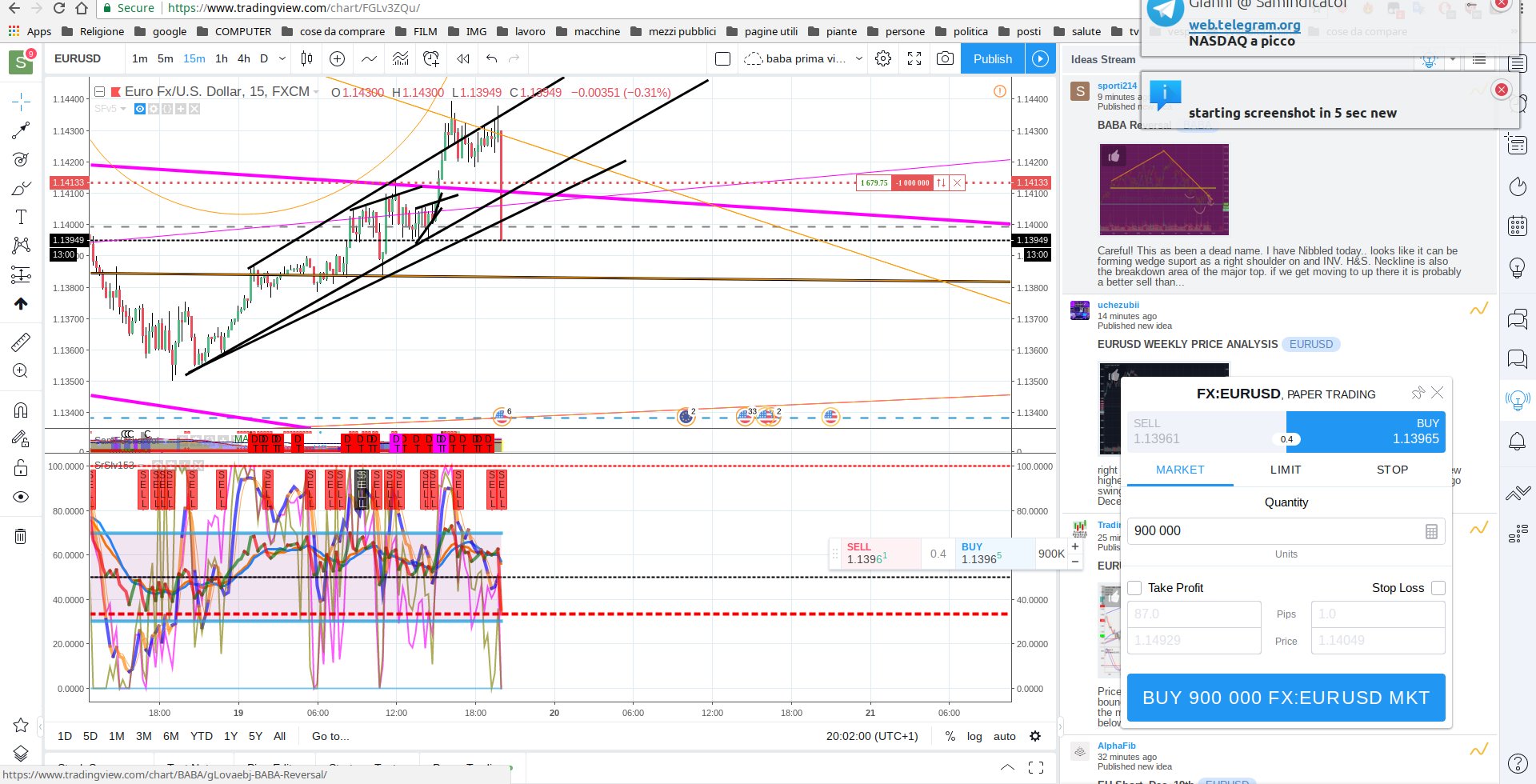Screen dimensions: 1536x784
Task: Open quantity calculator icon
Action: pyautogui.click(x=1431, y=531)
